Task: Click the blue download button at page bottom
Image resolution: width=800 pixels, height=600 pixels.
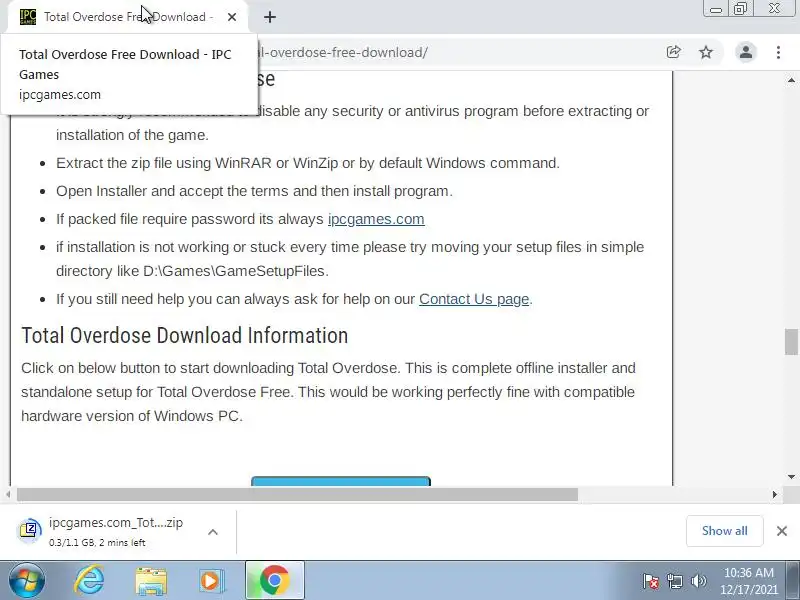Action: 341,481
